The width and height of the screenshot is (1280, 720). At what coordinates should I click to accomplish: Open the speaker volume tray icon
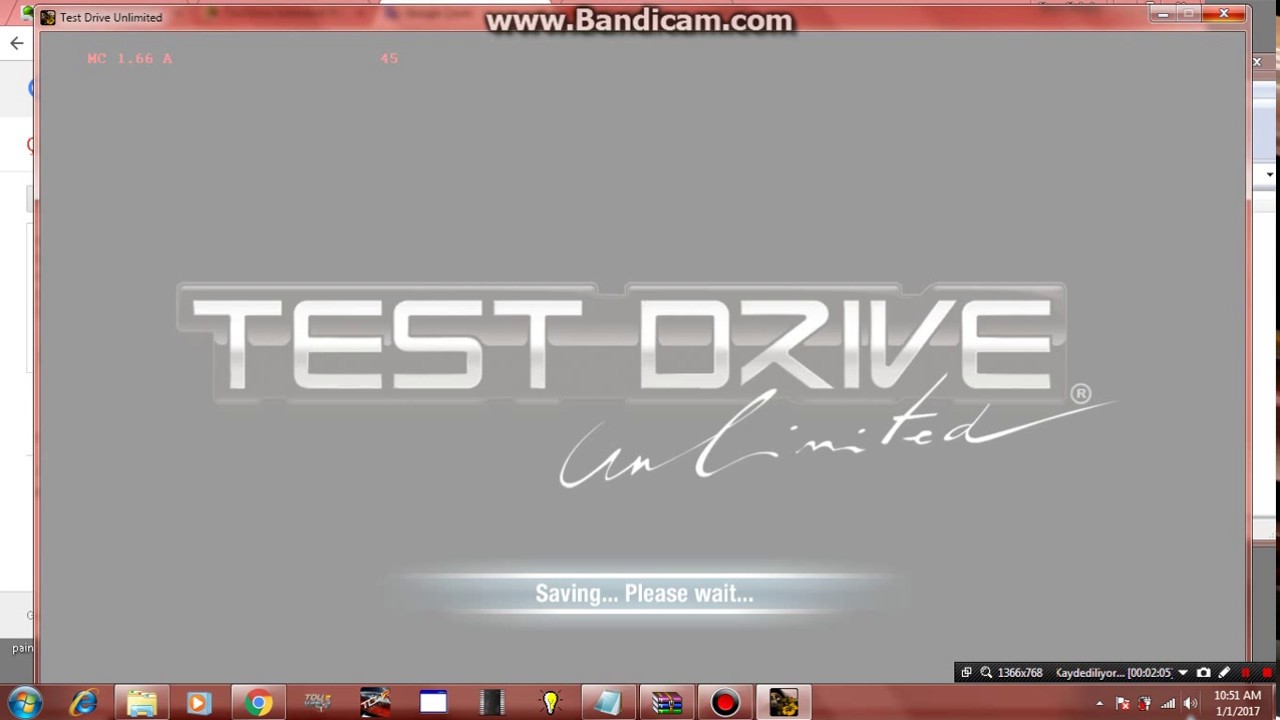pos(1190,704)
